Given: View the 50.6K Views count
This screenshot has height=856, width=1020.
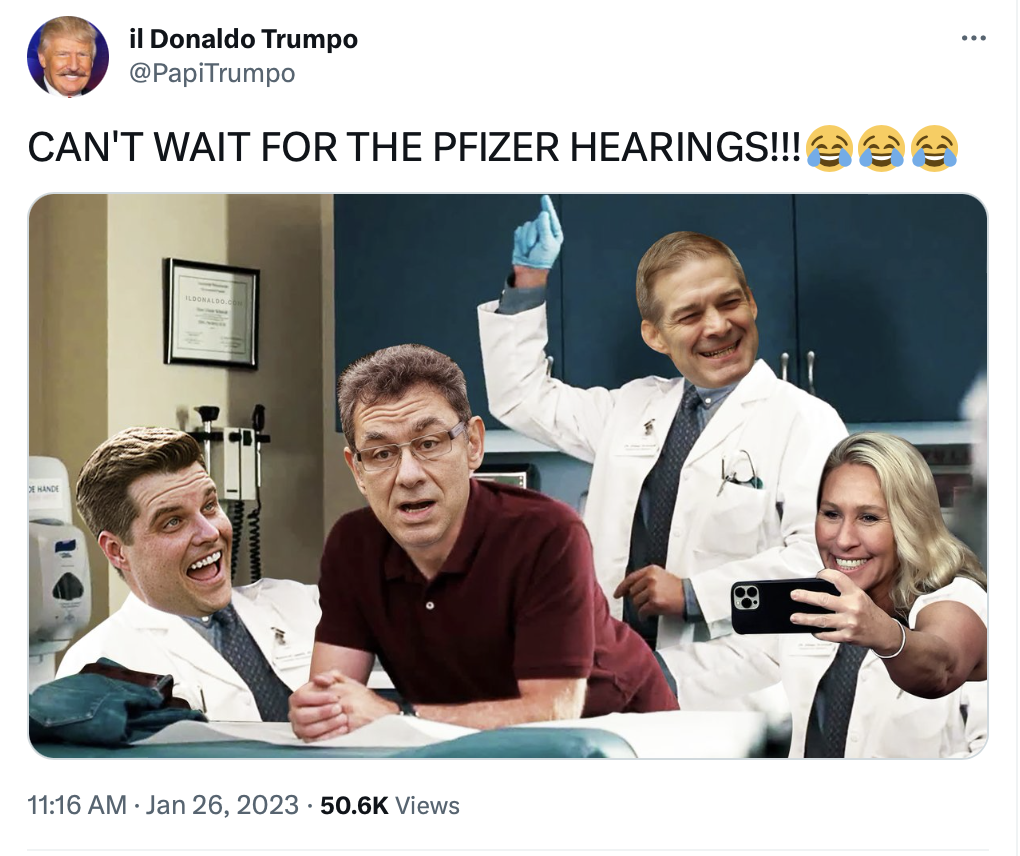Looking at the screenshot, I should (x=390, y=805).
